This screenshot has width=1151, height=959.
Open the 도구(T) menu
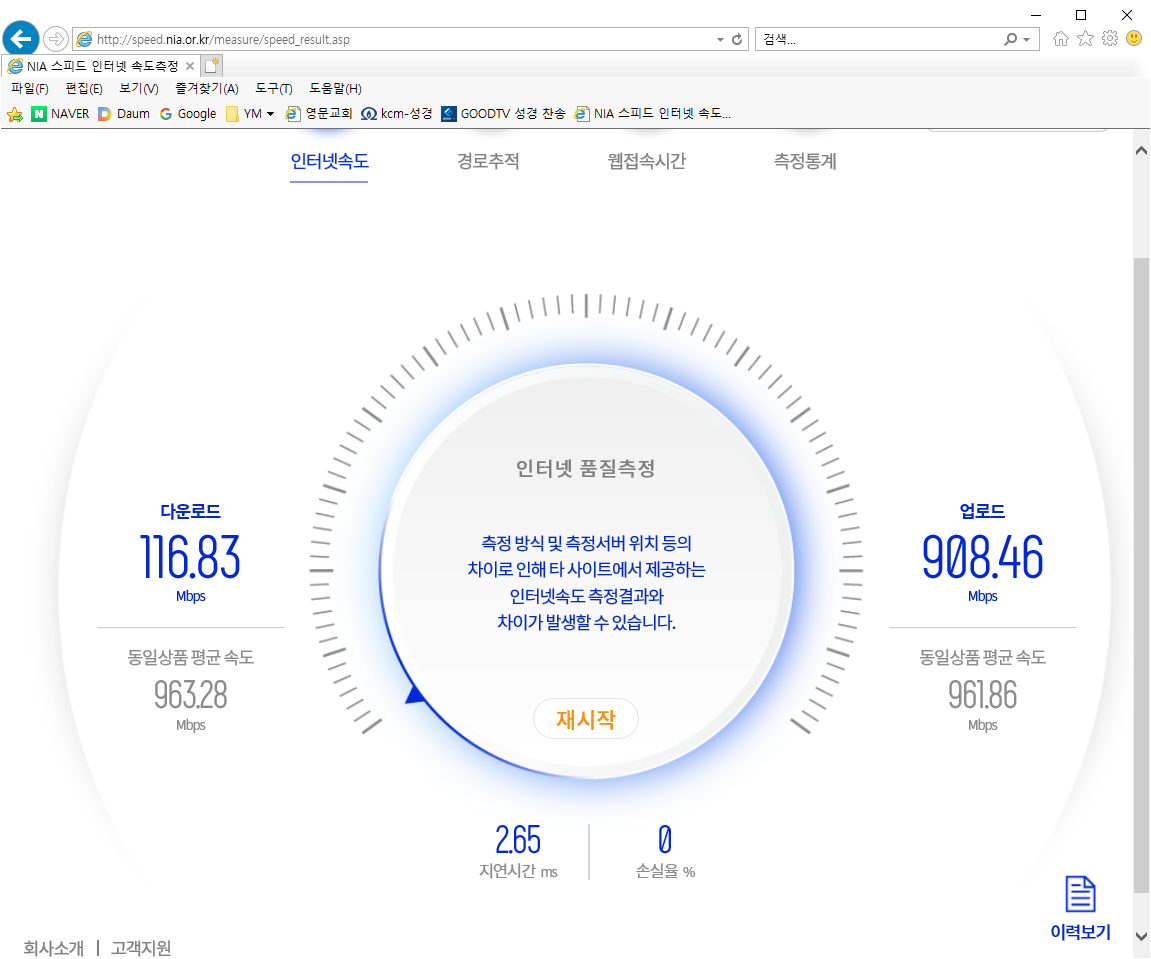coord(274,89)
